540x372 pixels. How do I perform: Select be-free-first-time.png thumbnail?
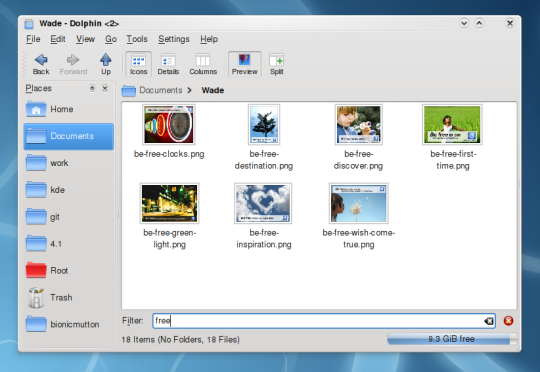pyautogui.click(x=452, y=124)
